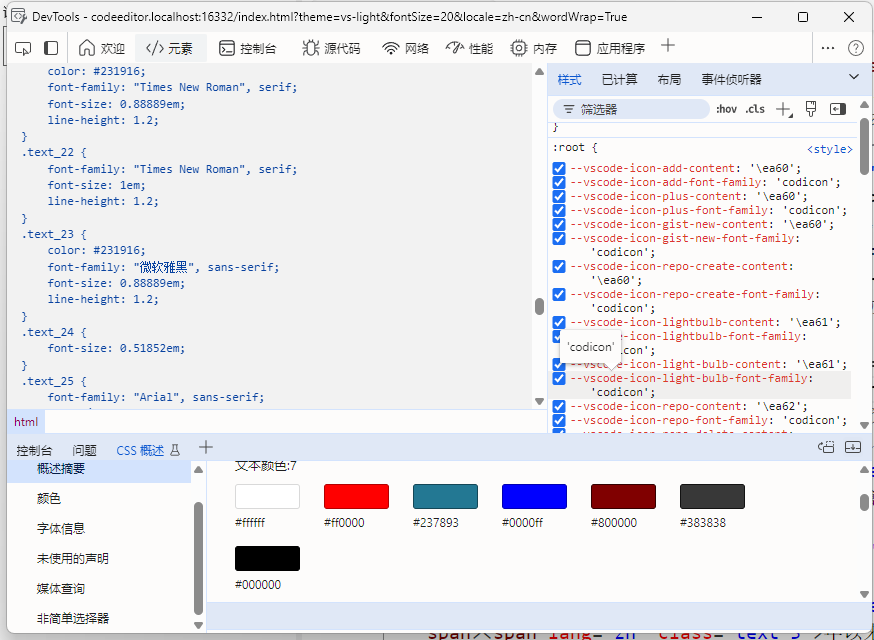Toggle --vscode-icon-add-font-family checkbox
This screenshot has width=874, height=640.
point(559,182)
